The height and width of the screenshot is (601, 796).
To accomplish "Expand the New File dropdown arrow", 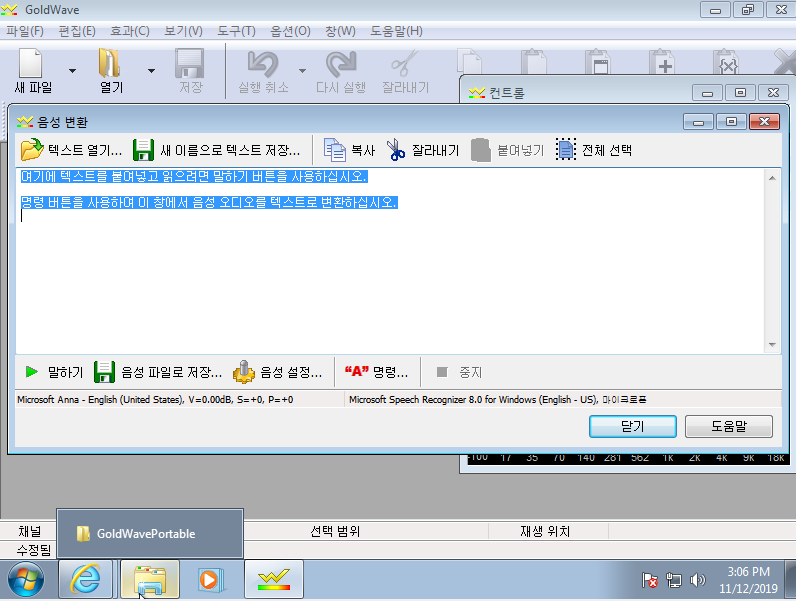I will pyautogui.click(x=72, y=71).
